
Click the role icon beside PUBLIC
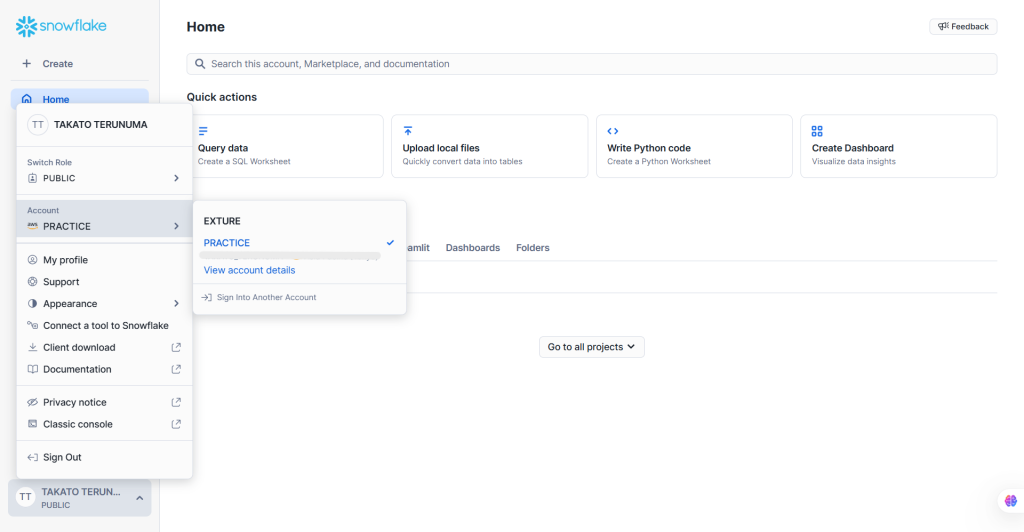[33, 178]
